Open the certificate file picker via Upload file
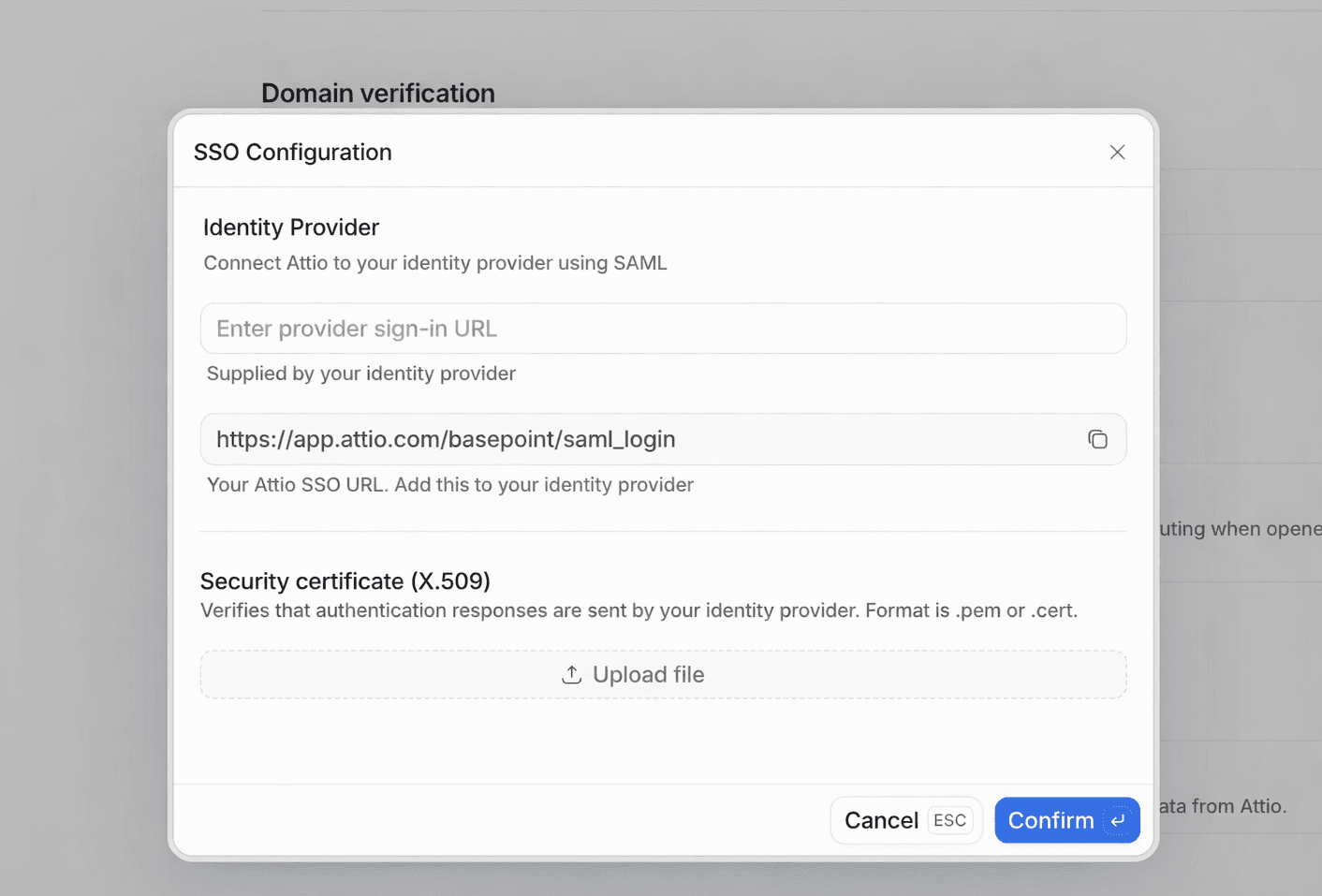1322x896 pixels. (662, 674)
